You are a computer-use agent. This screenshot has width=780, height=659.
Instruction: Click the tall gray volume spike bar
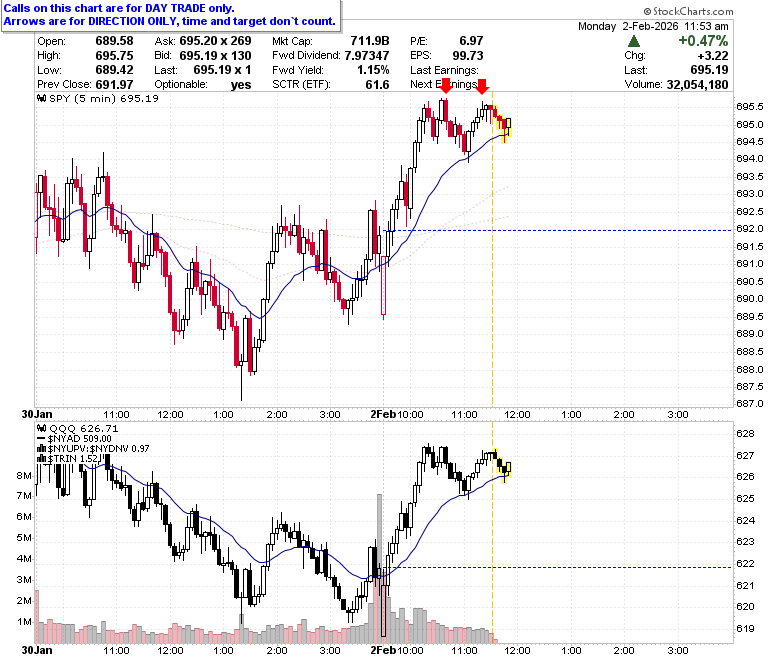point(380,568)
